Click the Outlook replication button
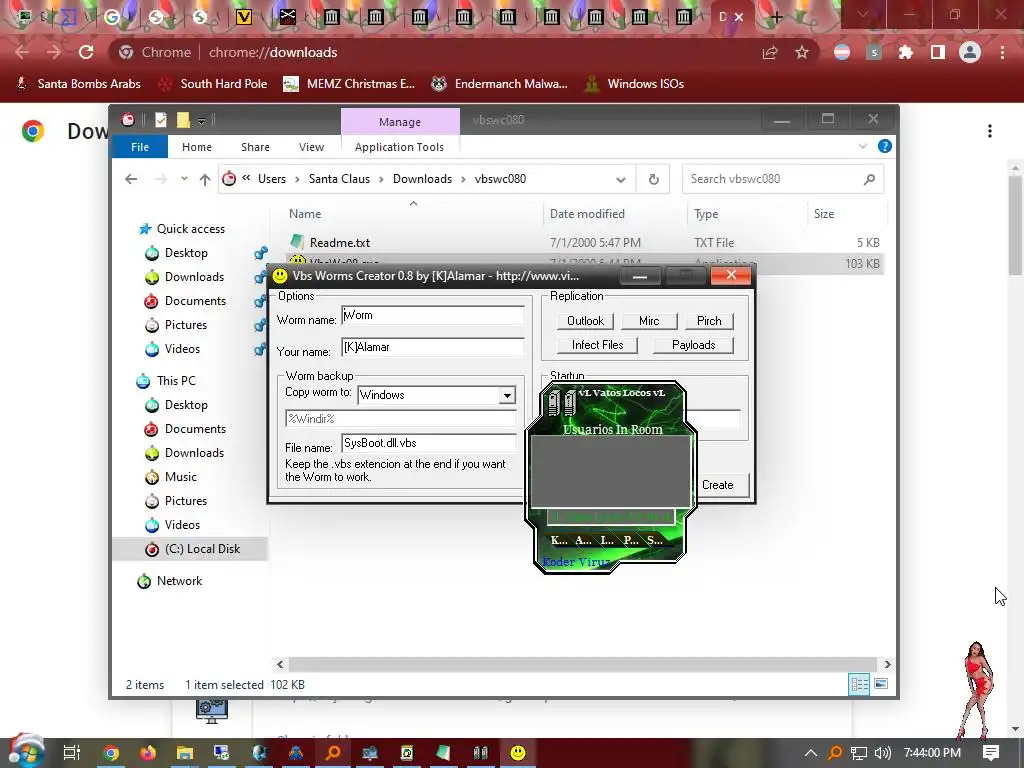 [x=585, y=321]
